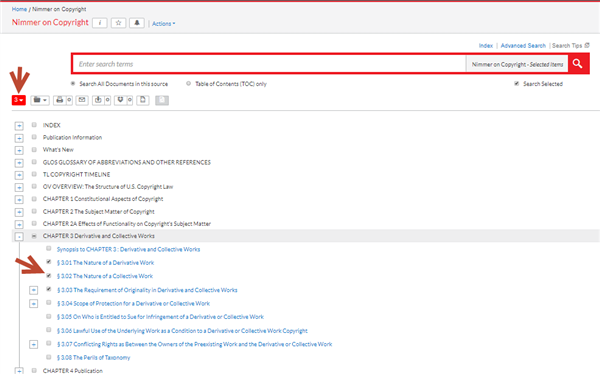The height and width of the screenshot is (374, 600).
Task: Click the Dropbox-style export icon
Action: click(121, 100)
